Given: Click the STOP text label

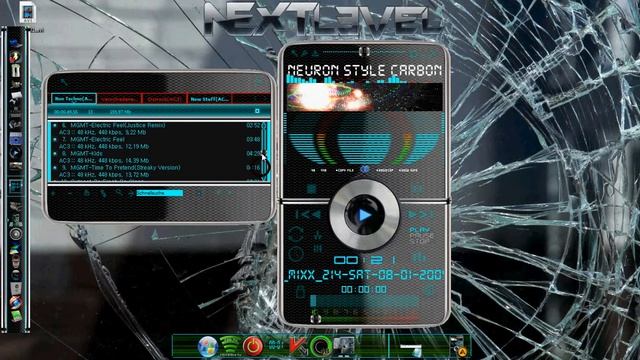Looking at the screenshot, I should [x=419, y=242].
